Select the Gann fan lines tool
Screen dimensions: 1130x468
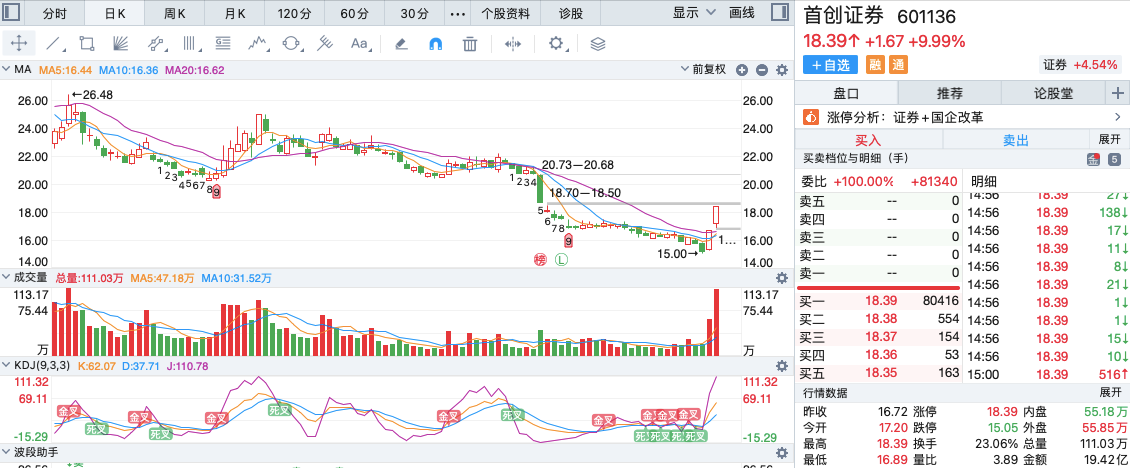[x=120, y=43]
